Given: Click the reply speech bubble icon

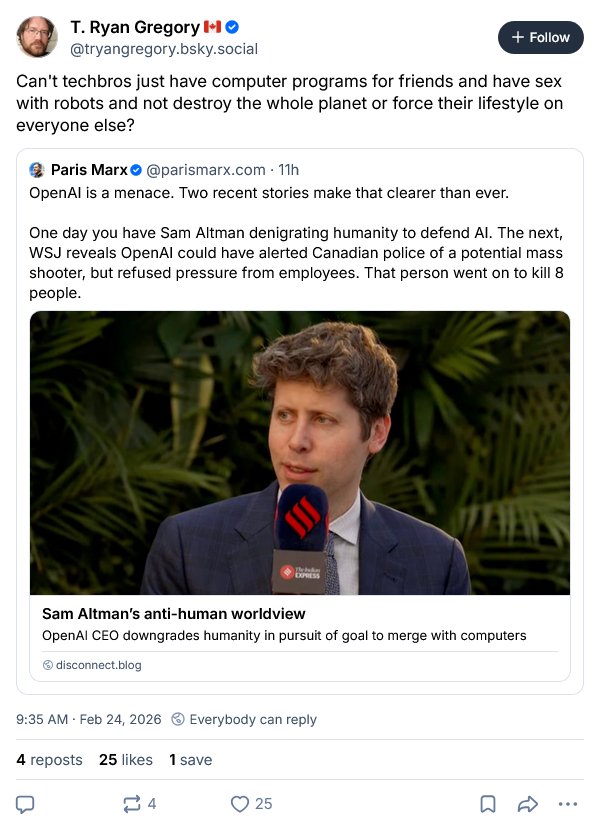Looking at the screenshot, I should tap(26, 804).
